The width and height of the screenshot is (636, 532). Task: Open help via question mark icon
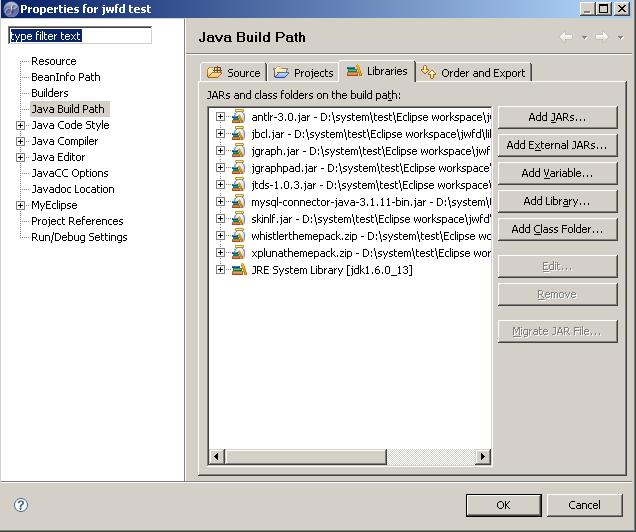click(21, 505)
